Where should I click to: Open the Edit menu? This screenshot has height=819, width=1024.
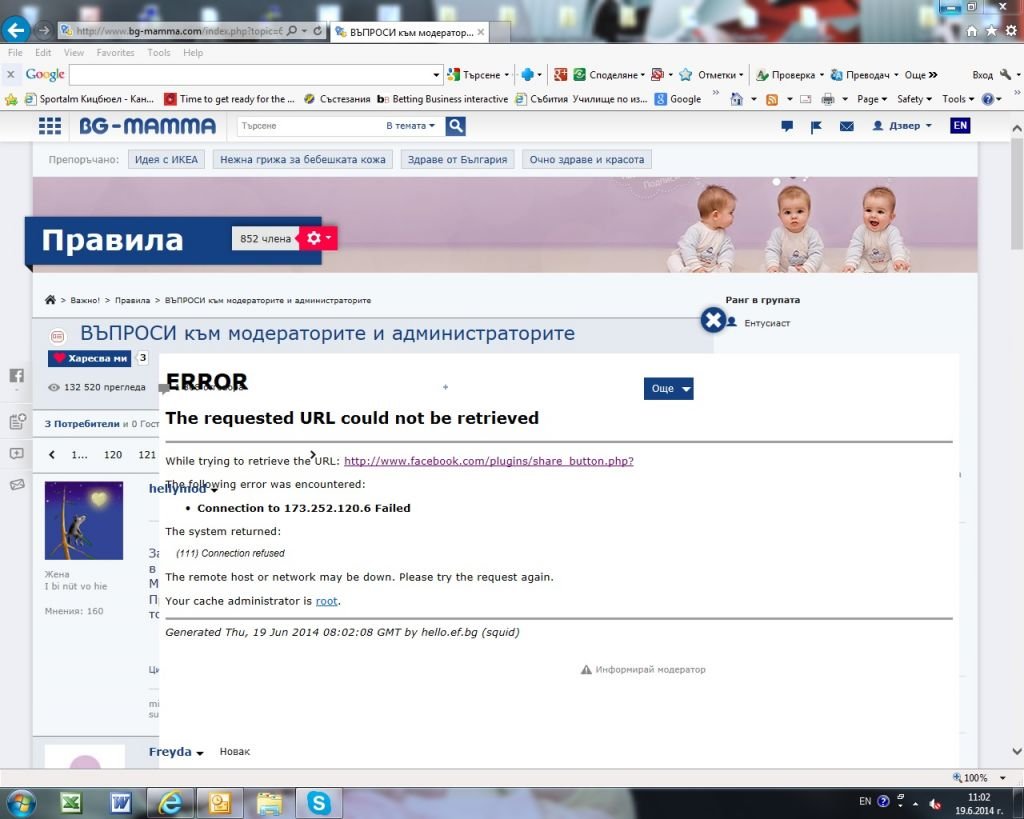43,52
